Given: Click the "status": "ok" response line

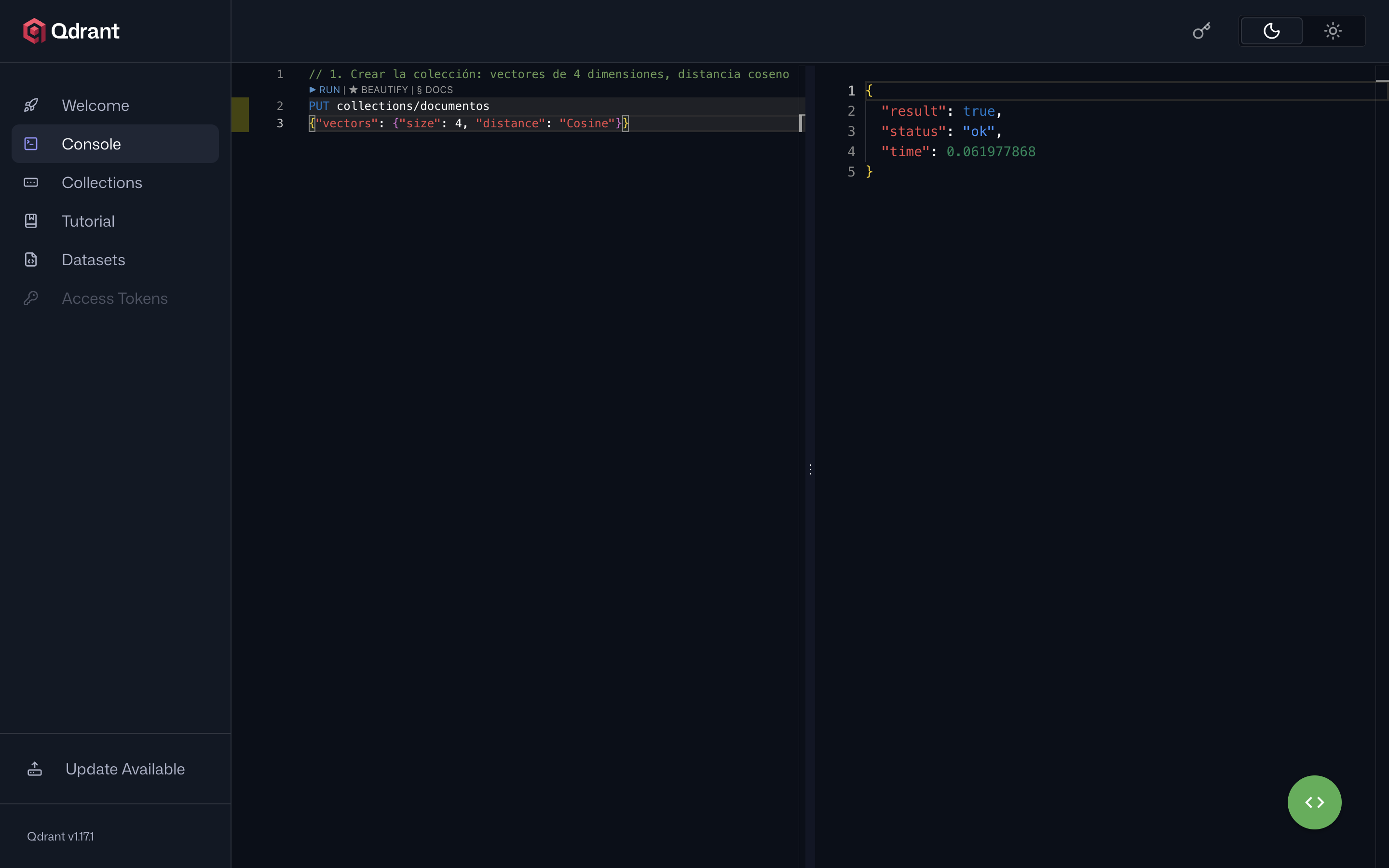Looking at the screenshot, I should point(941,132).
